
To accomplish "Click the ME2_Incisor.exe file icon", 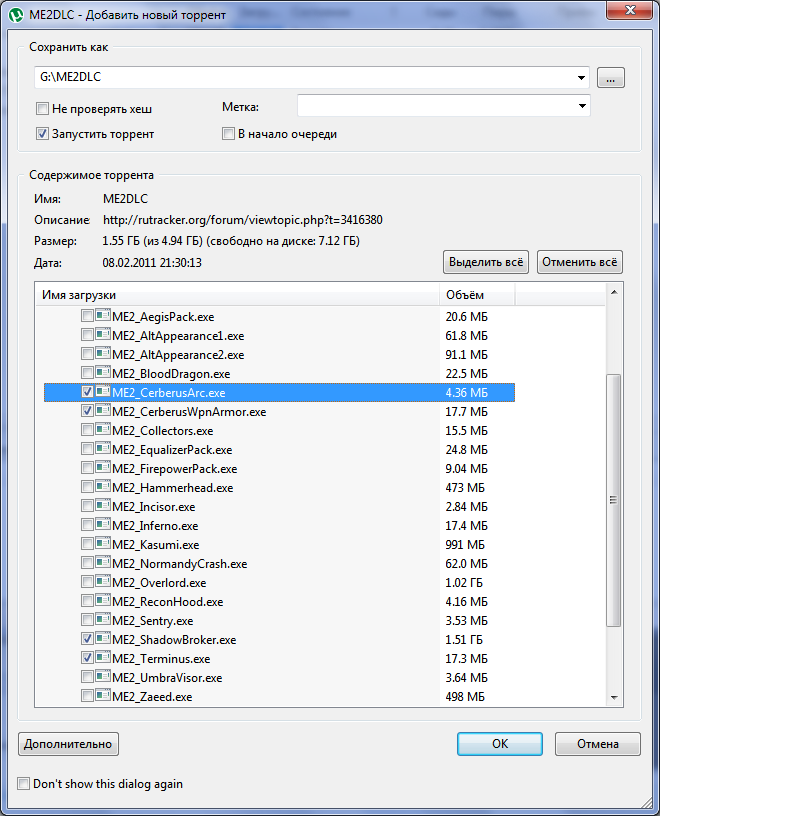I will tap(103, 506).
